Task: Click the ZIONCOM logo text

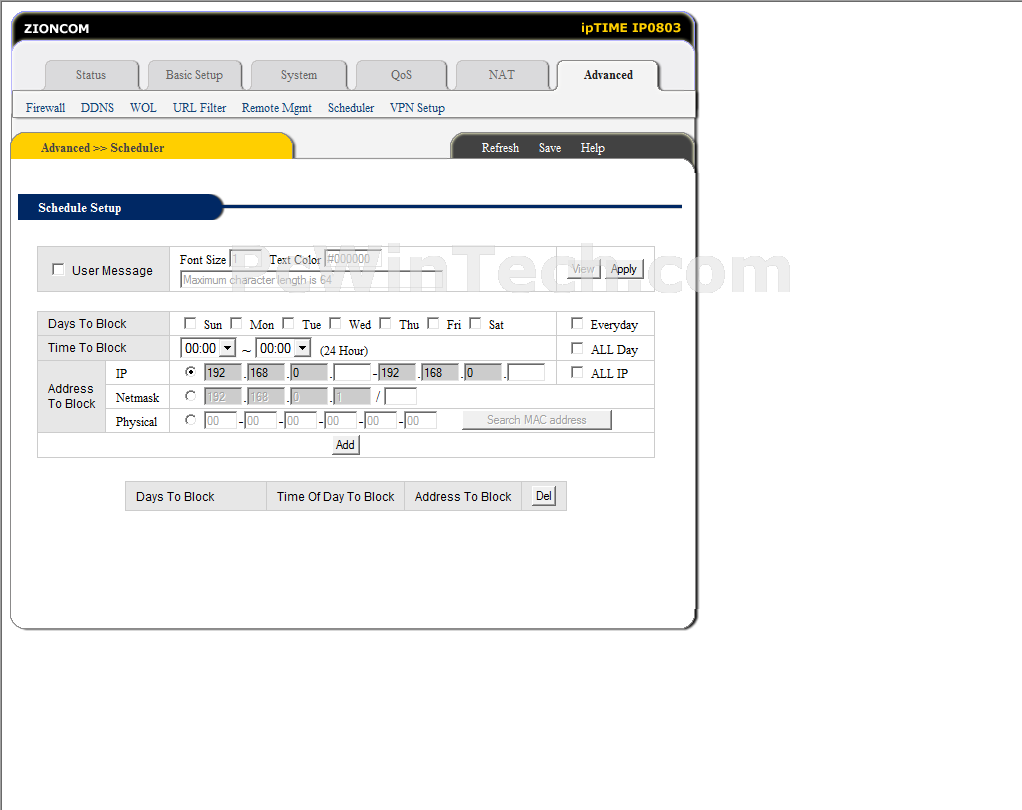Action: pos(57,29)
